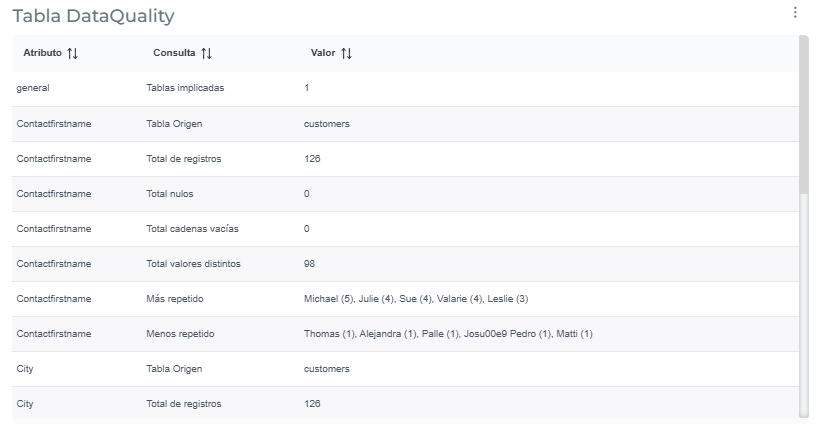Image resolution: width=818 pixels, height=431 pixels.
Task: Click the Tabla DataQuality title
Action: point(93,16)
